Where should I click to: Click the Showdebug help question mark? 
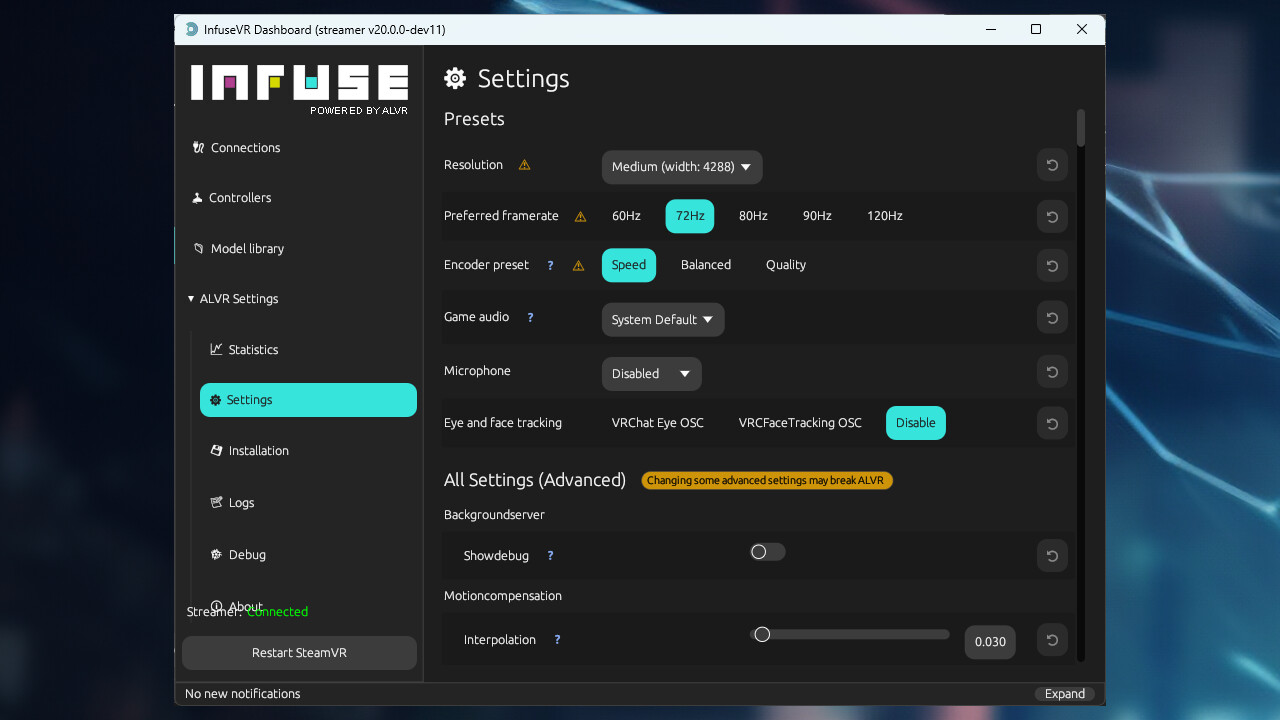(x=550, y=556)
